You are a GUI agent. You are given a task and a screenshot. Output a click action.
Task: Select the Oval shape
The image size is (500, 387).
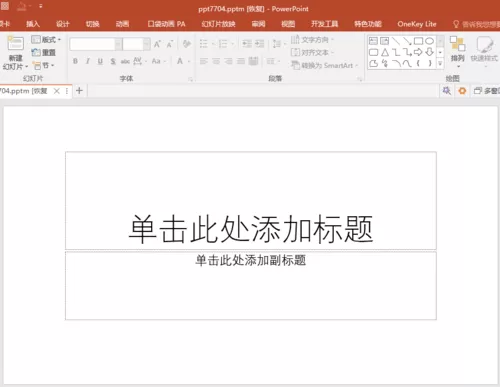click(430, 41)
